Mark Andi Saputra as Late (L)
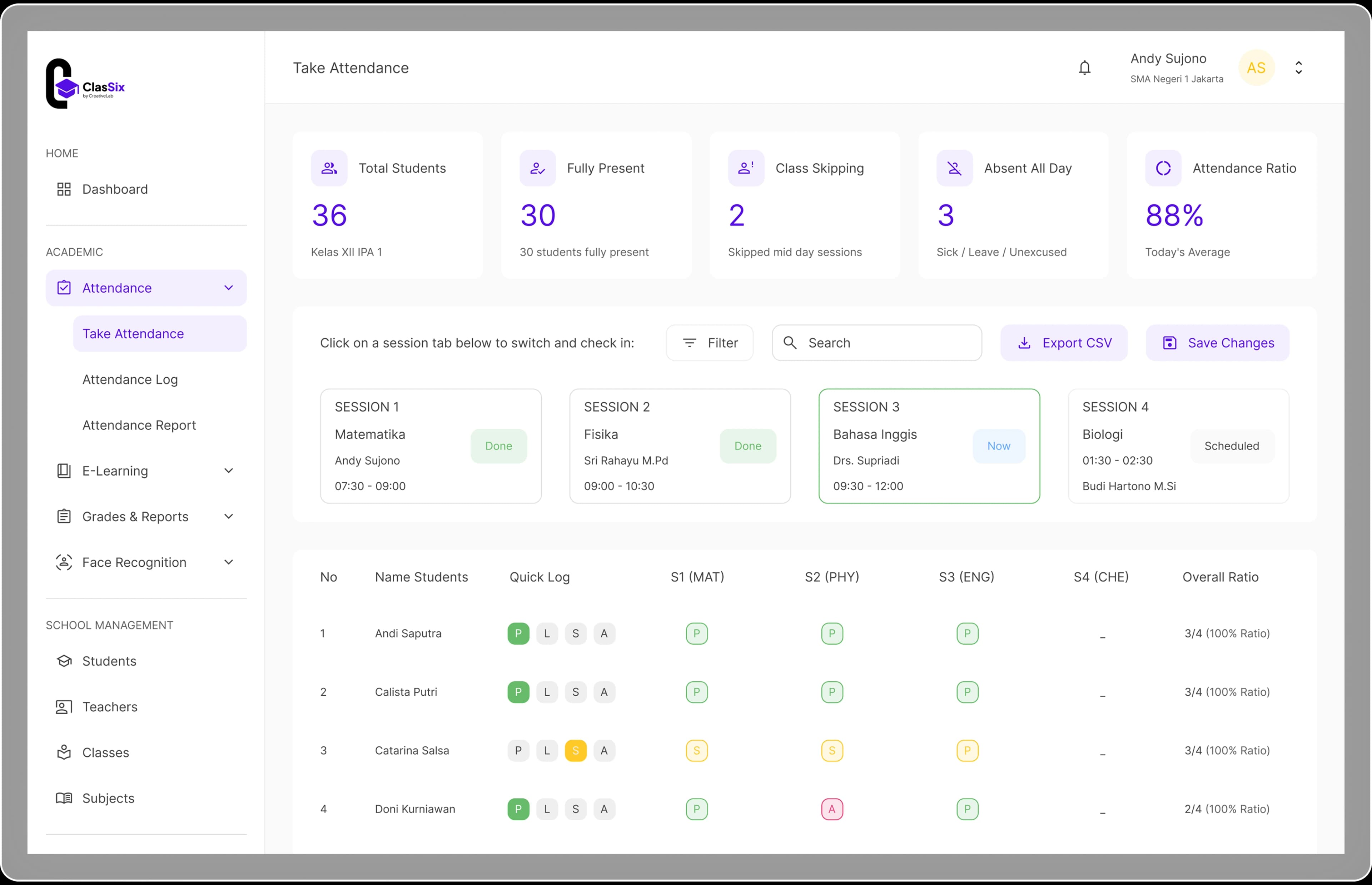This screenshot has width=1372, height=885. pos(547,633)
